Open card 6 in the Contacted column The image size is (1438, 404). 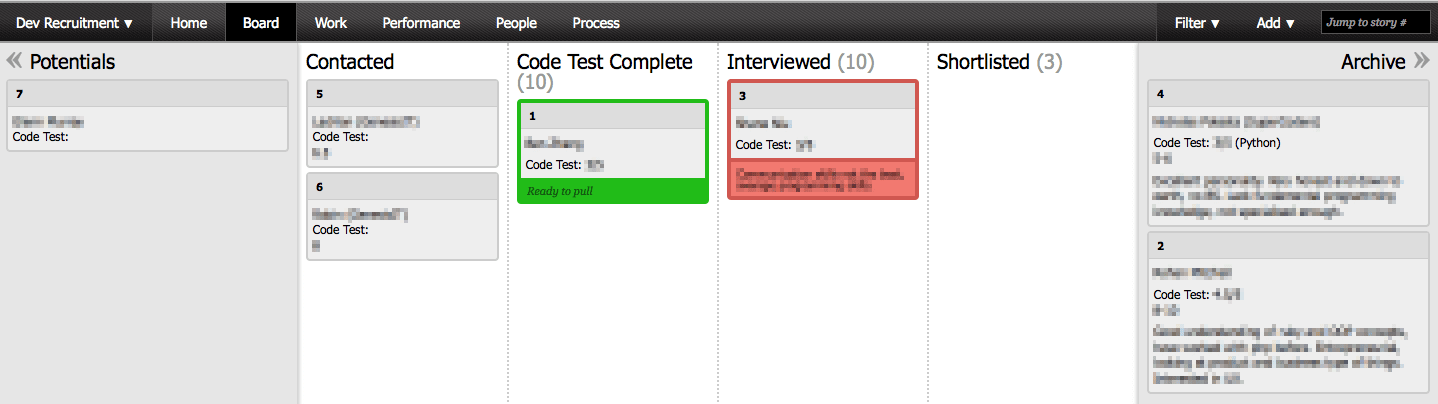(402, 216)
